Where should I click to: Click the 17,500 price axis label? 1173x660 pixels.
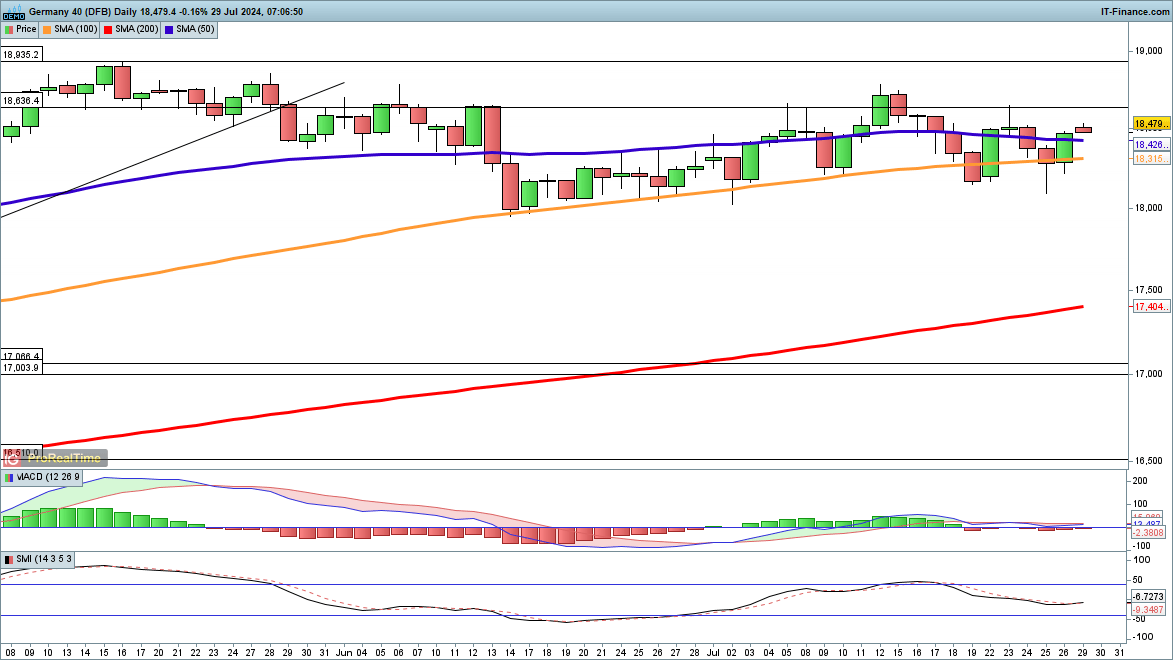coord(1148,290)
